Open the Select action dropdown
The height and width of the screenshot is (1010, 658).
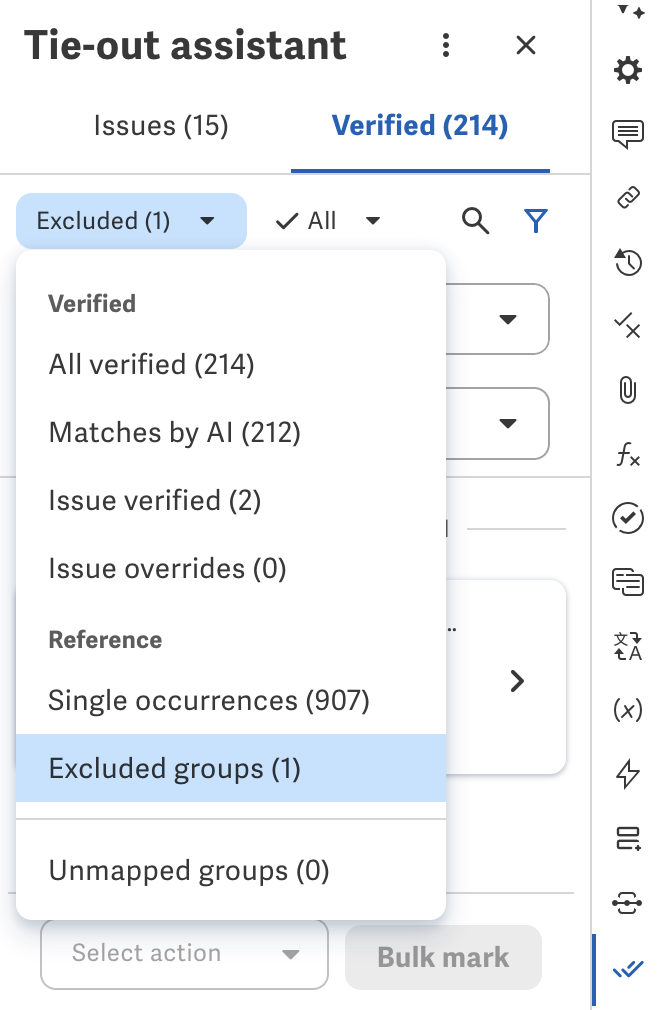[x=184, y=954]
